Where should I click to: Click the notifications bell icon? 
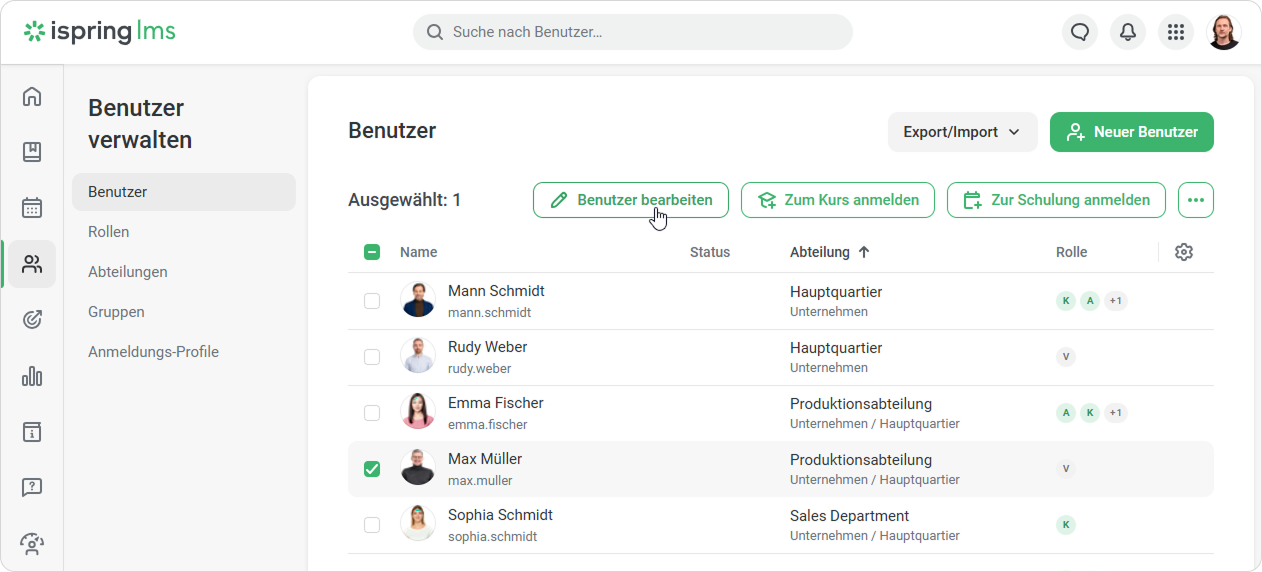[x=1128, y=32]
